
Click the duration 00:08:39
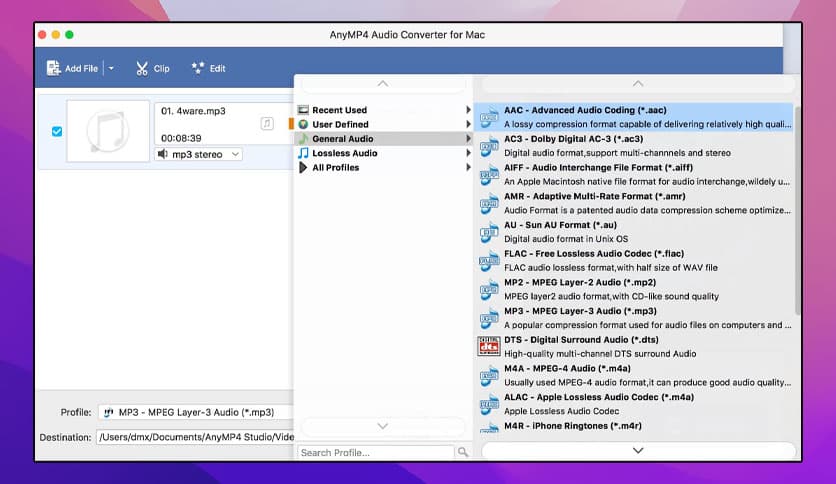click(x=181, y=138)
